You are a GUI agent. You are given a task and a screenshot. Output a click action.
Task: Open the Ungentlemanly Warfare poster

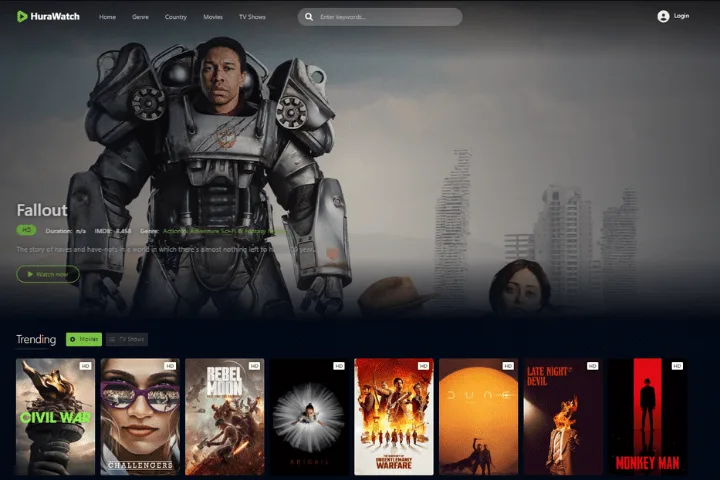click(394, 417)
